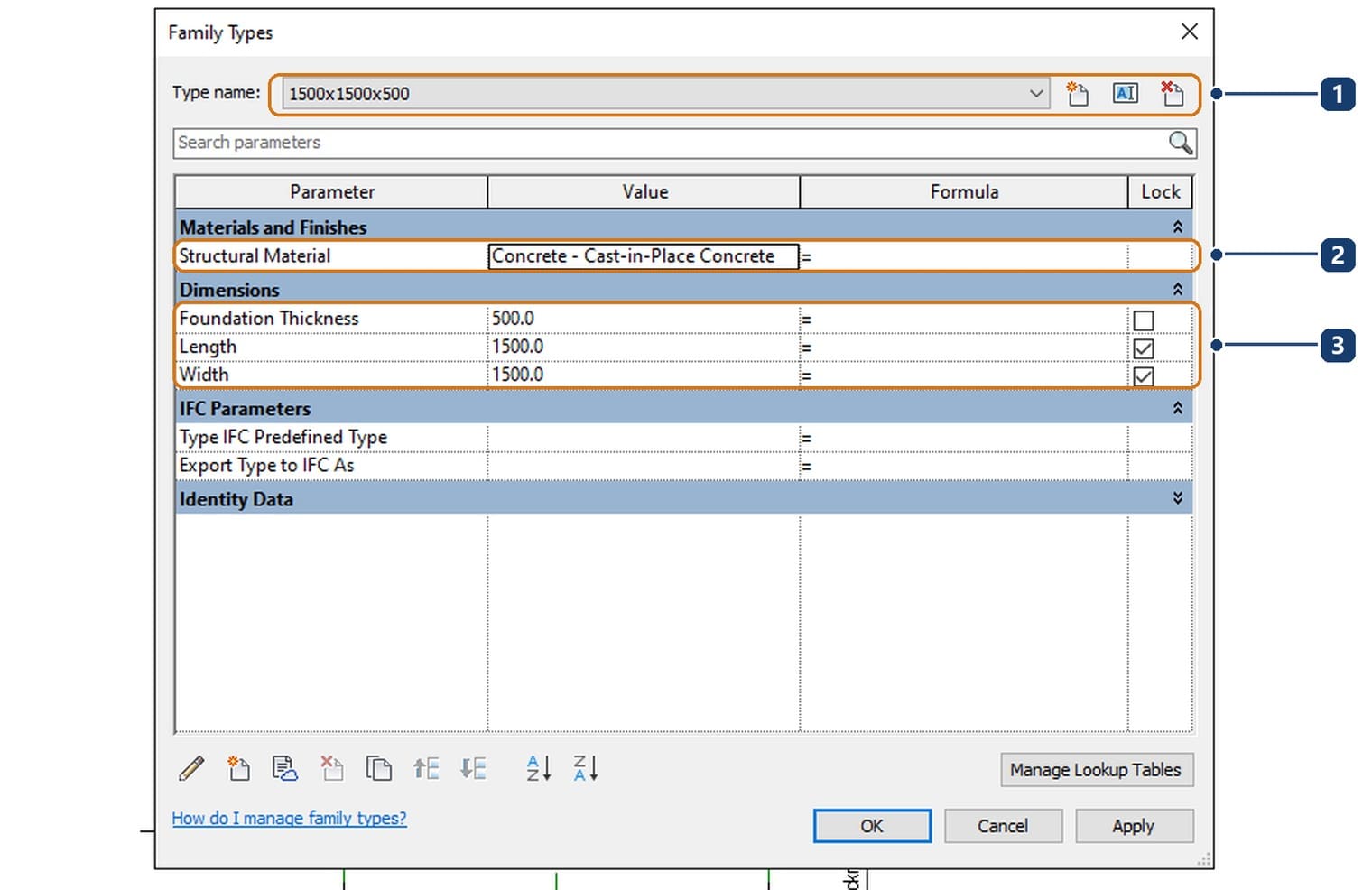Click the Formula column header
Image resolution: width=1372 pixels, height=890 pixels.
[964, 192]
